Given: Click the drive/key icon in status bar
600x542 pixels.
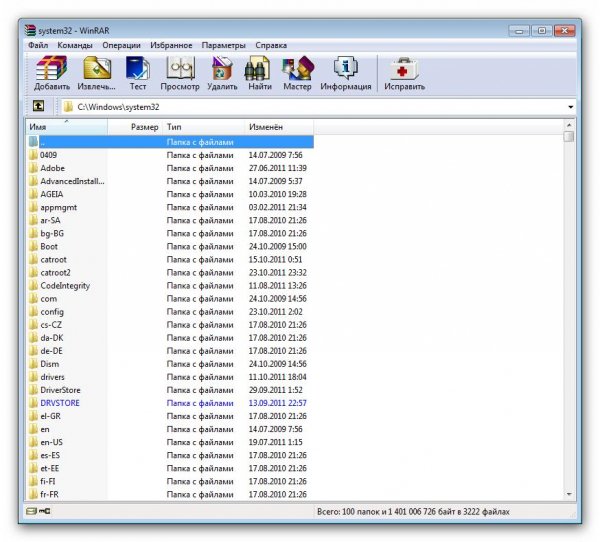Looking at the screenshot, I should coord(38,511).
